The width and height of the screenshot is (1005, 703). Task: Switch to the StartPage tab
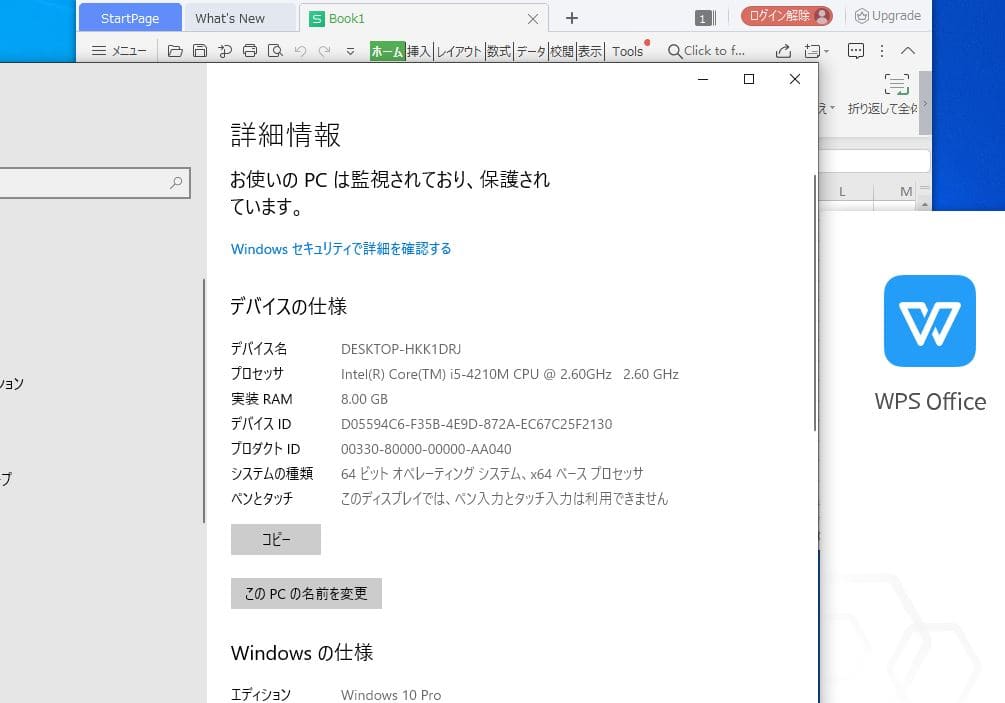pyautogui.click(x=130, y=18)
